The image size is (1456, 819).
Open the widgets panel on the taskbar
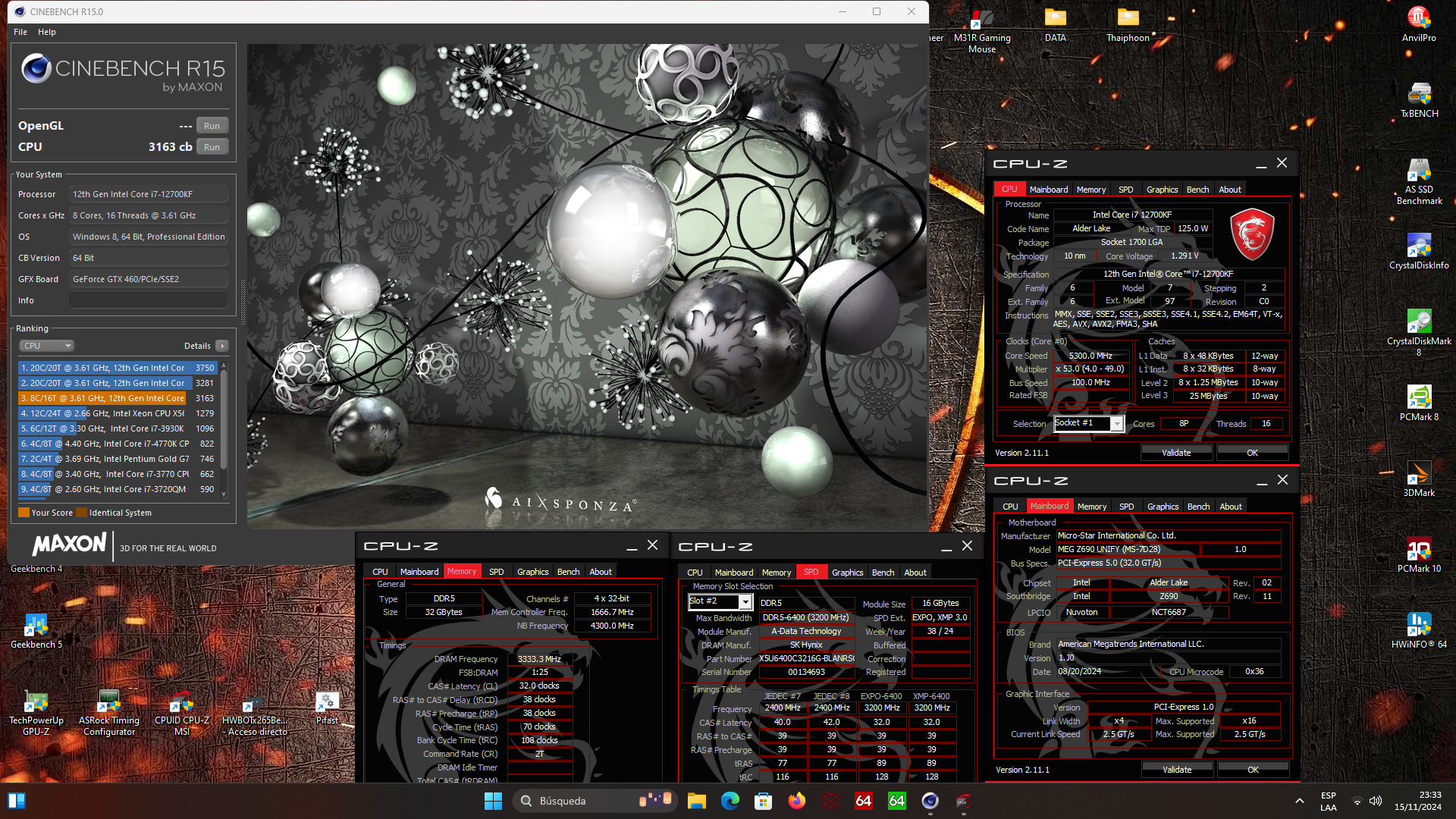click(x=16, y=801)
